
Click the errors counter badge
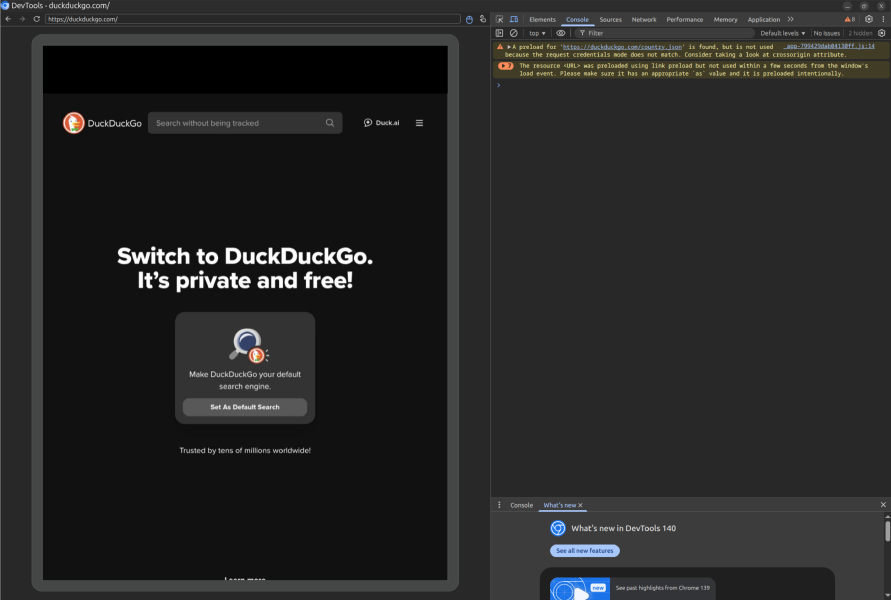tap(850, 18)
